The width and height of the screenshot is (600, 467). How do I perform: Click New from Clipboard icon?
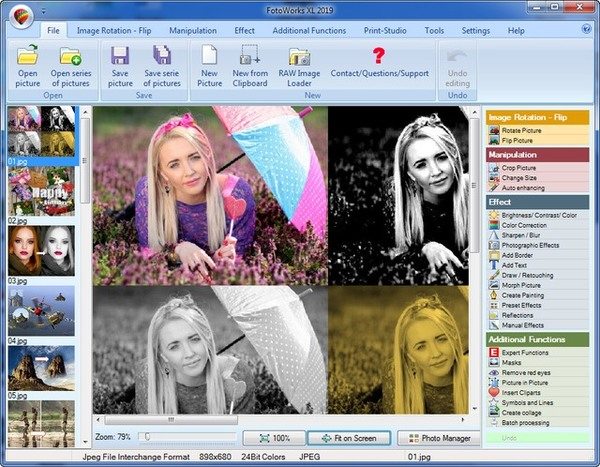249,56
